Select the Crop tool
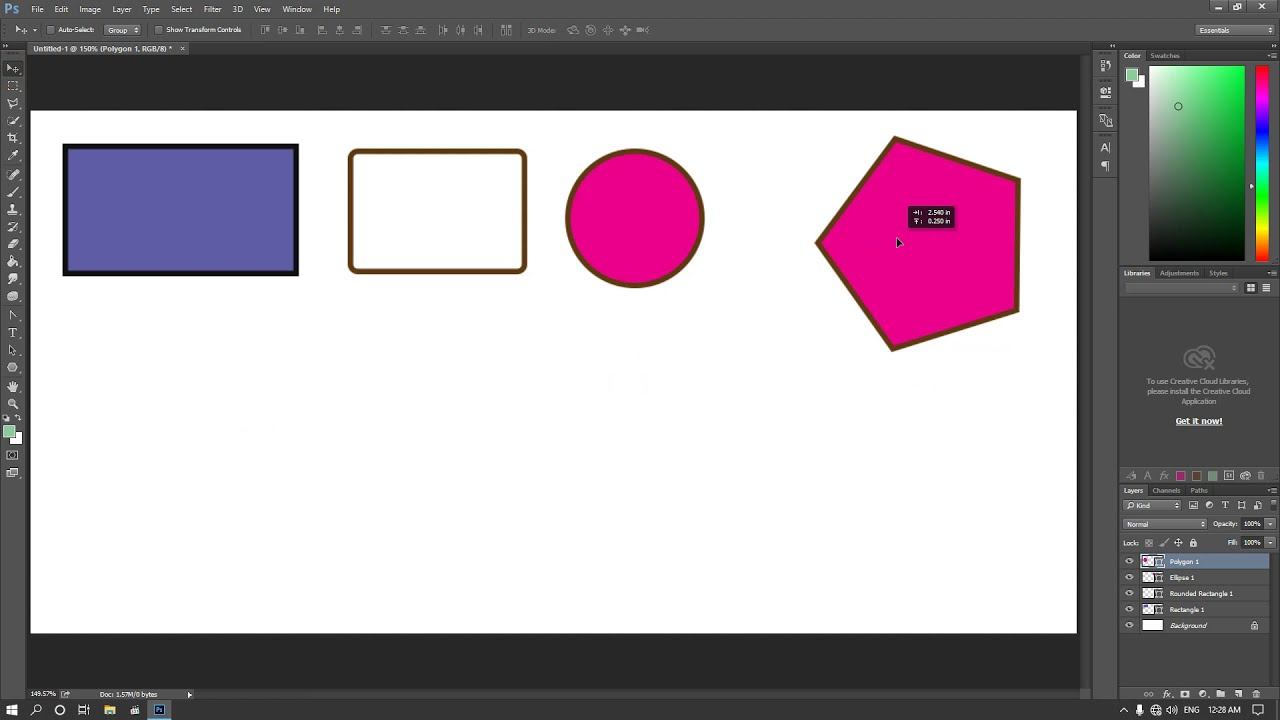 tap(13, 138)
